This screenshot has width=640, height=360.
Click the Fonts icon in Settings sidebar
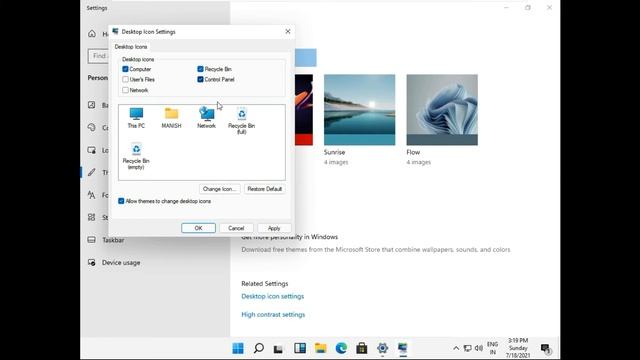[92, 195]
